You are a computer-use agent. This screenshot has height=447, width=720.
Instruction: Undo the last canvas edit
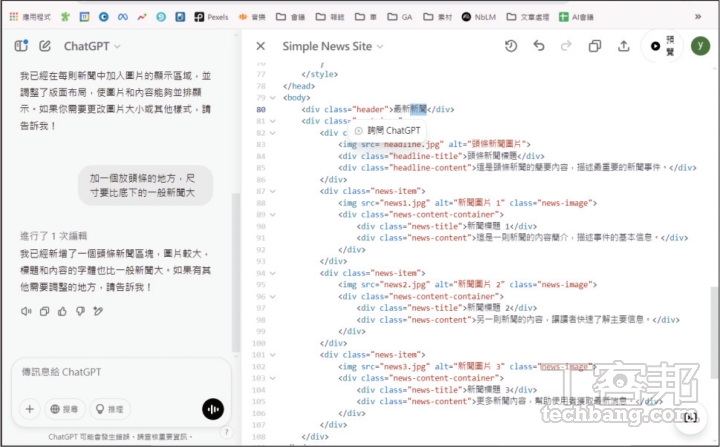pyautogui.click(x=539, y=46)
